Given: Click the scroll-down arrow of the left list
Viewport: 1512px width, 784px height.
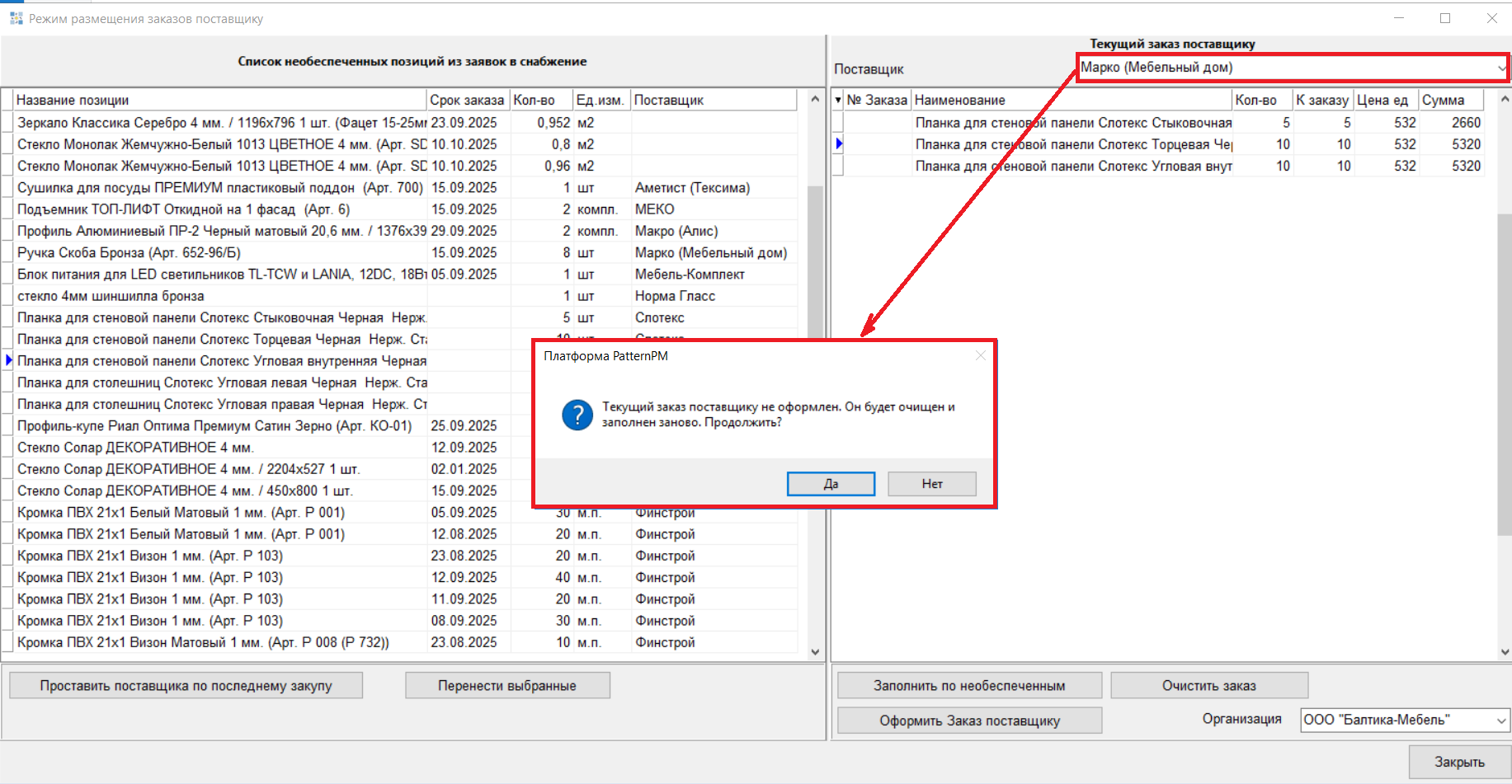Looking at the screenshot, I should coord(815,652).
